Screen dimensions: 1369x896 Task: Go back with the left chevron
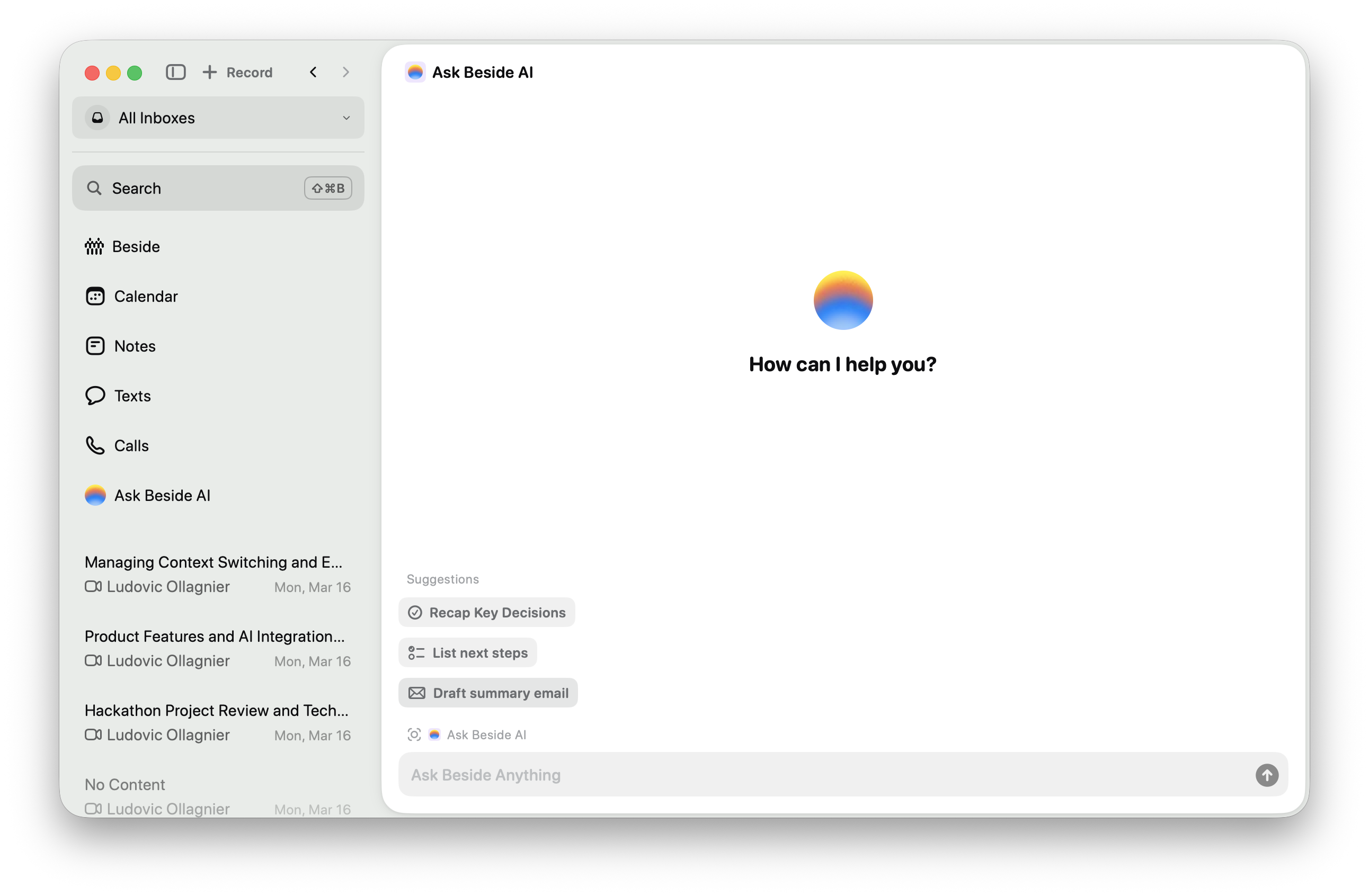[313, 72]
